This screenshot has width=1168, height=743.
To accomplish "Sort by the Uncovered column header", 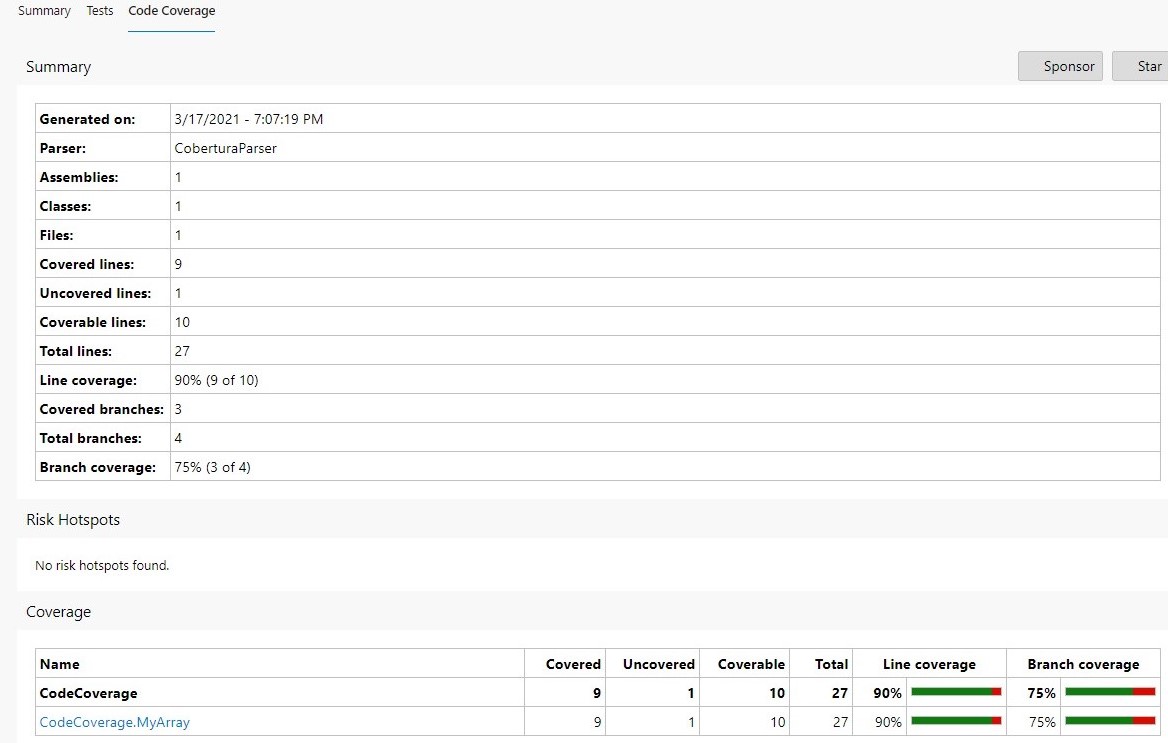I will point(658,664).
